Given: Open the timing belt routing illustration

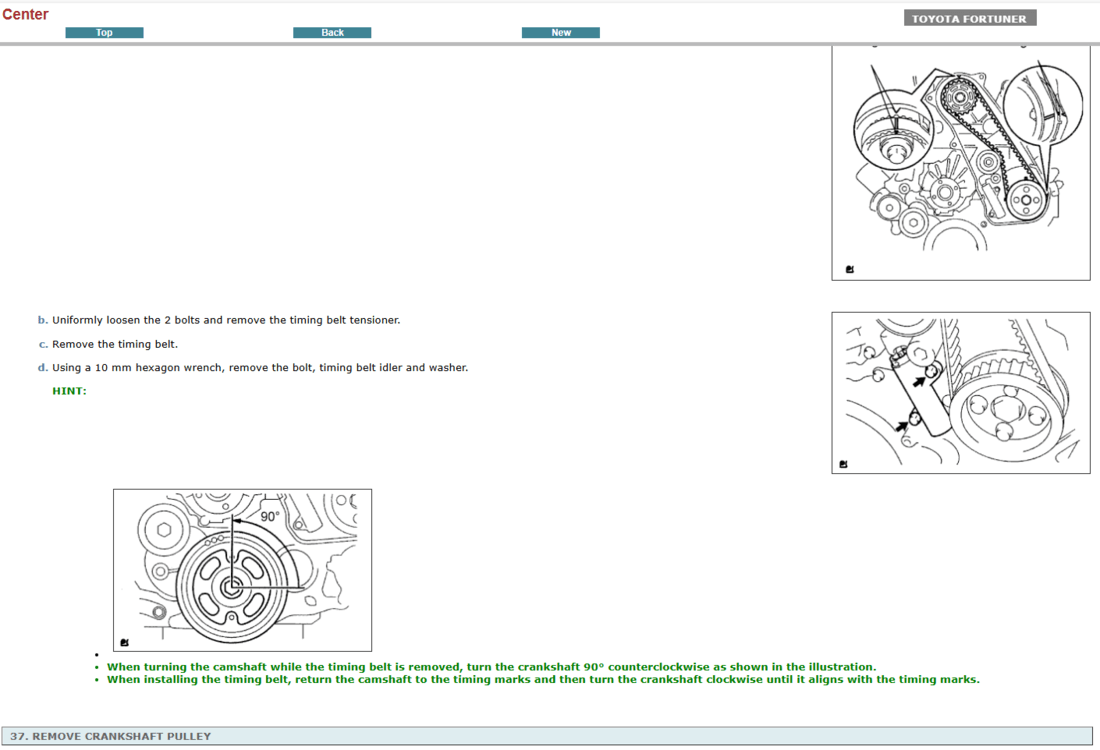Looking at the screenshot, I should tap(960, 163).
